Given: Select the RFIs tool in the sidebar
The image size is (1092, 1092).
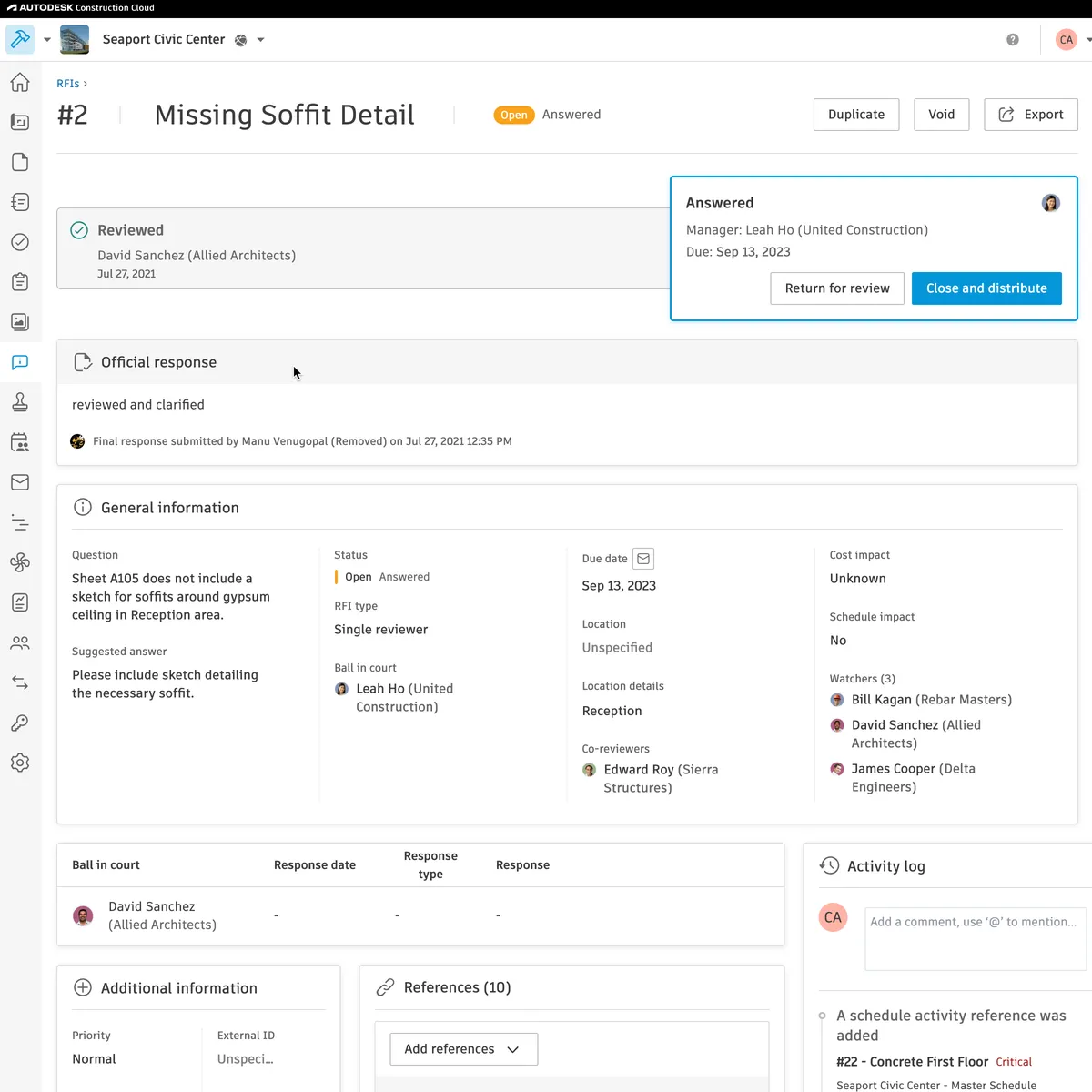Looking at the screenshot, I should (x=20, y=362).
